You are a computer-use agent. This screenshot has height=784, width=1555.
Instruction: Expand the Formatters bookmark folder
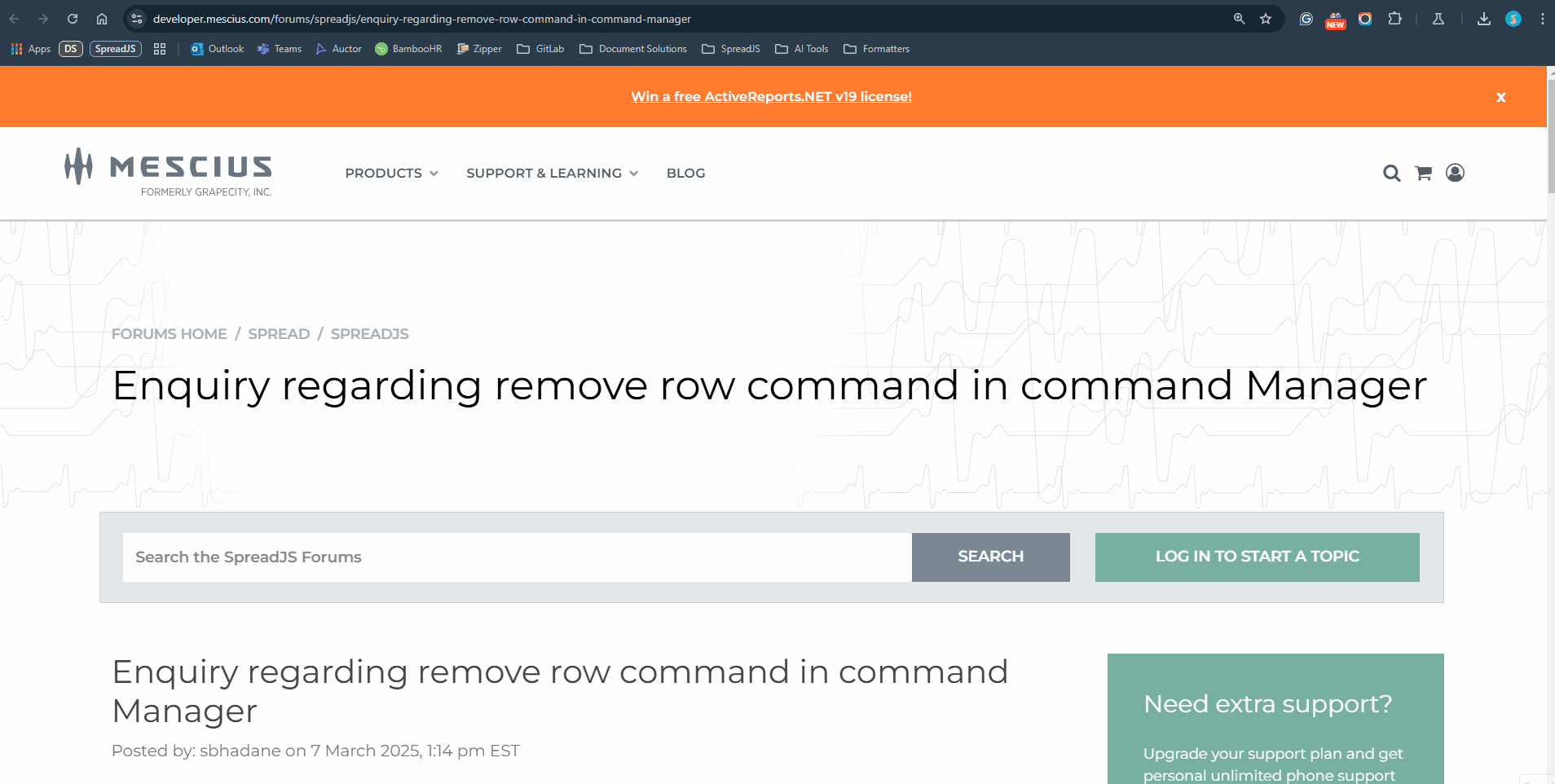[x=877, y=49]
